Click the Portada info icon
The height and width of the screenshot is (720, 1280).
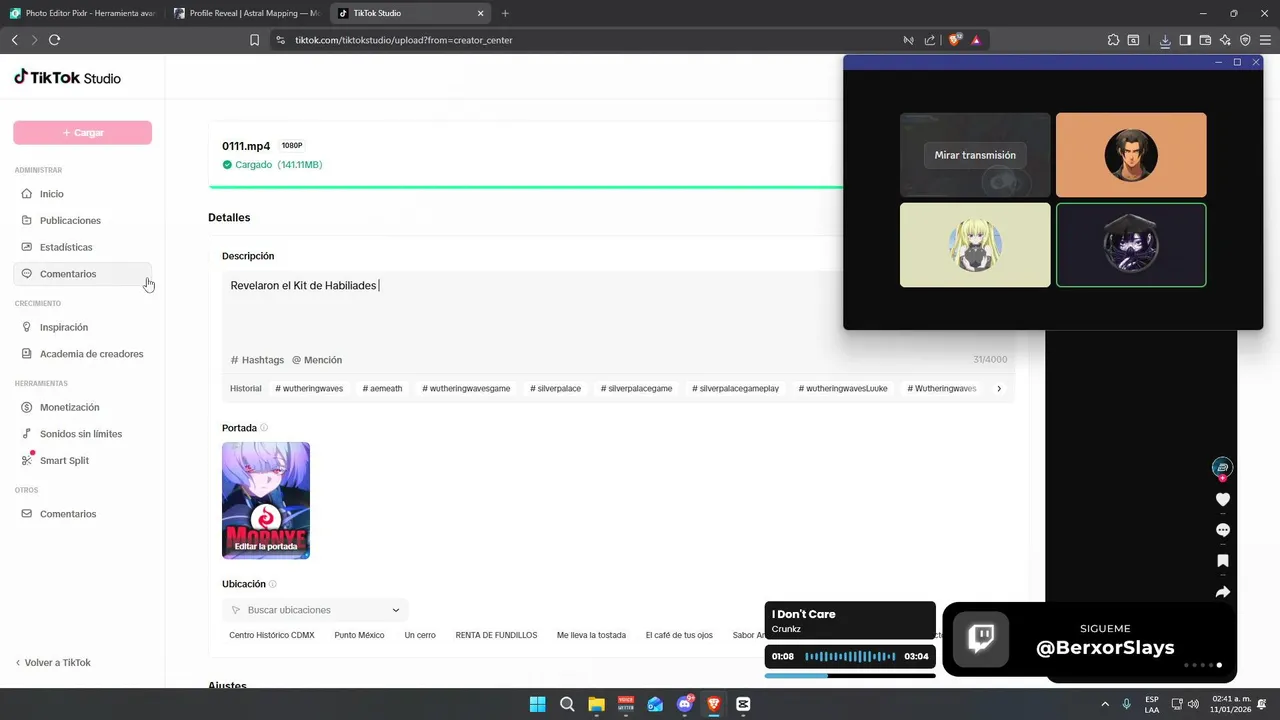(x=264, y=428)
